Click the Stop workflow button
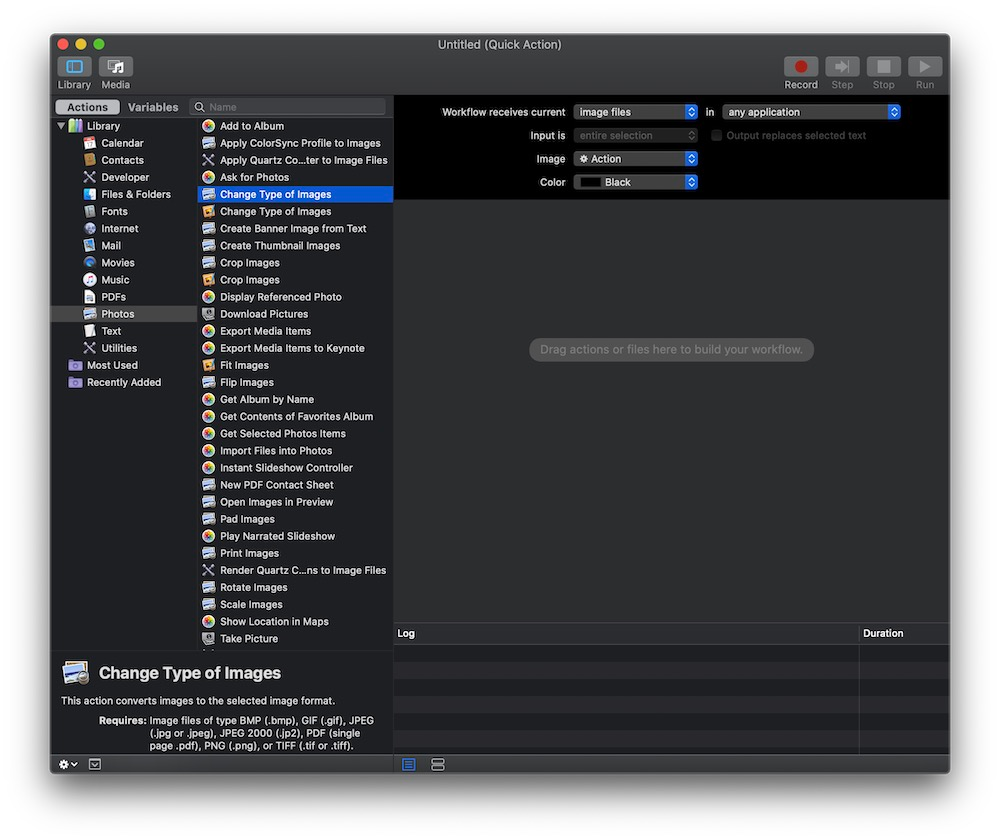 click(x=883, y=67)
